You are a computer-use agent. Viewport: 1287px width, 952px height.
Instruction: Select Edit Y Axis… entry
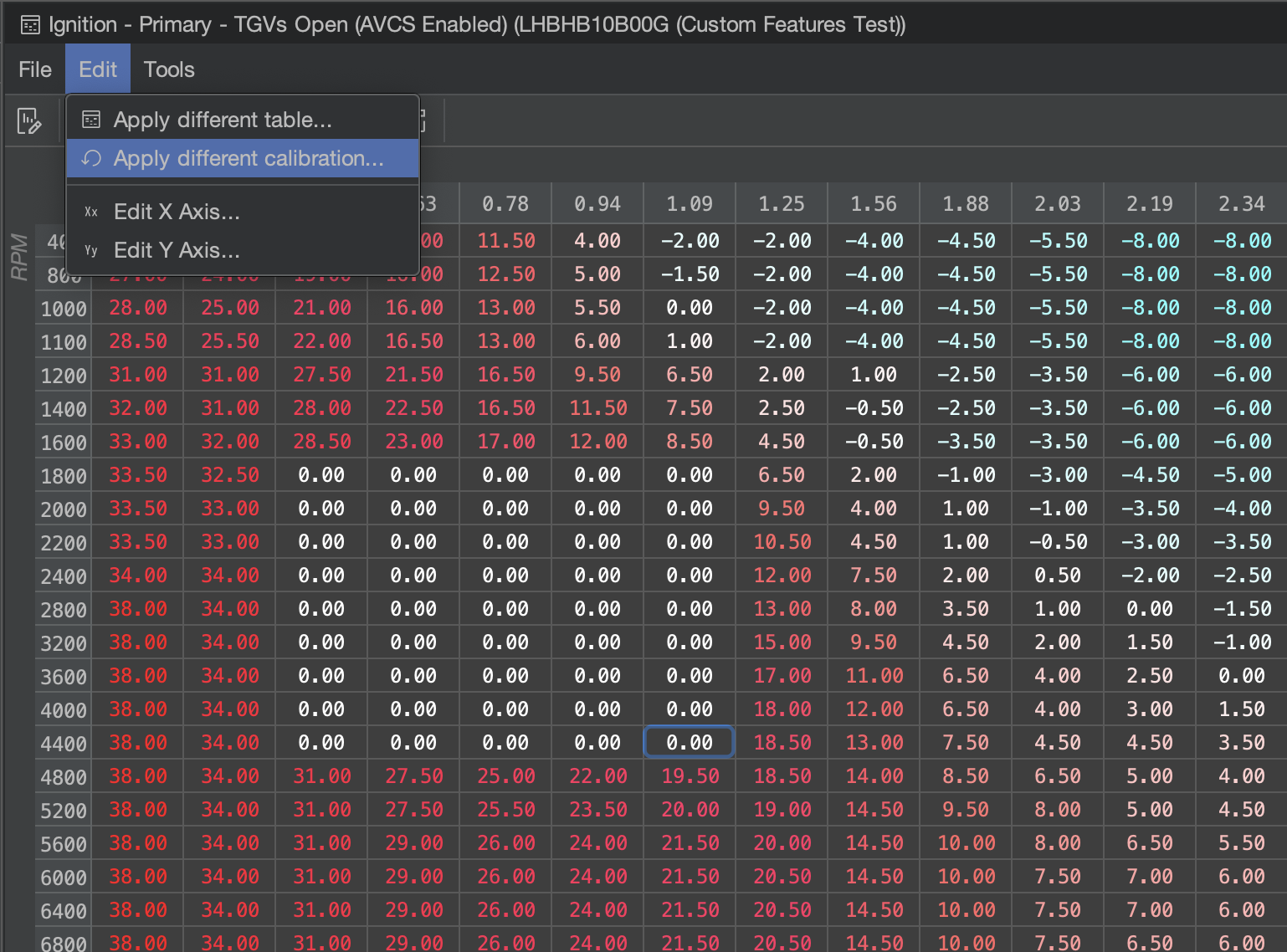243,250
